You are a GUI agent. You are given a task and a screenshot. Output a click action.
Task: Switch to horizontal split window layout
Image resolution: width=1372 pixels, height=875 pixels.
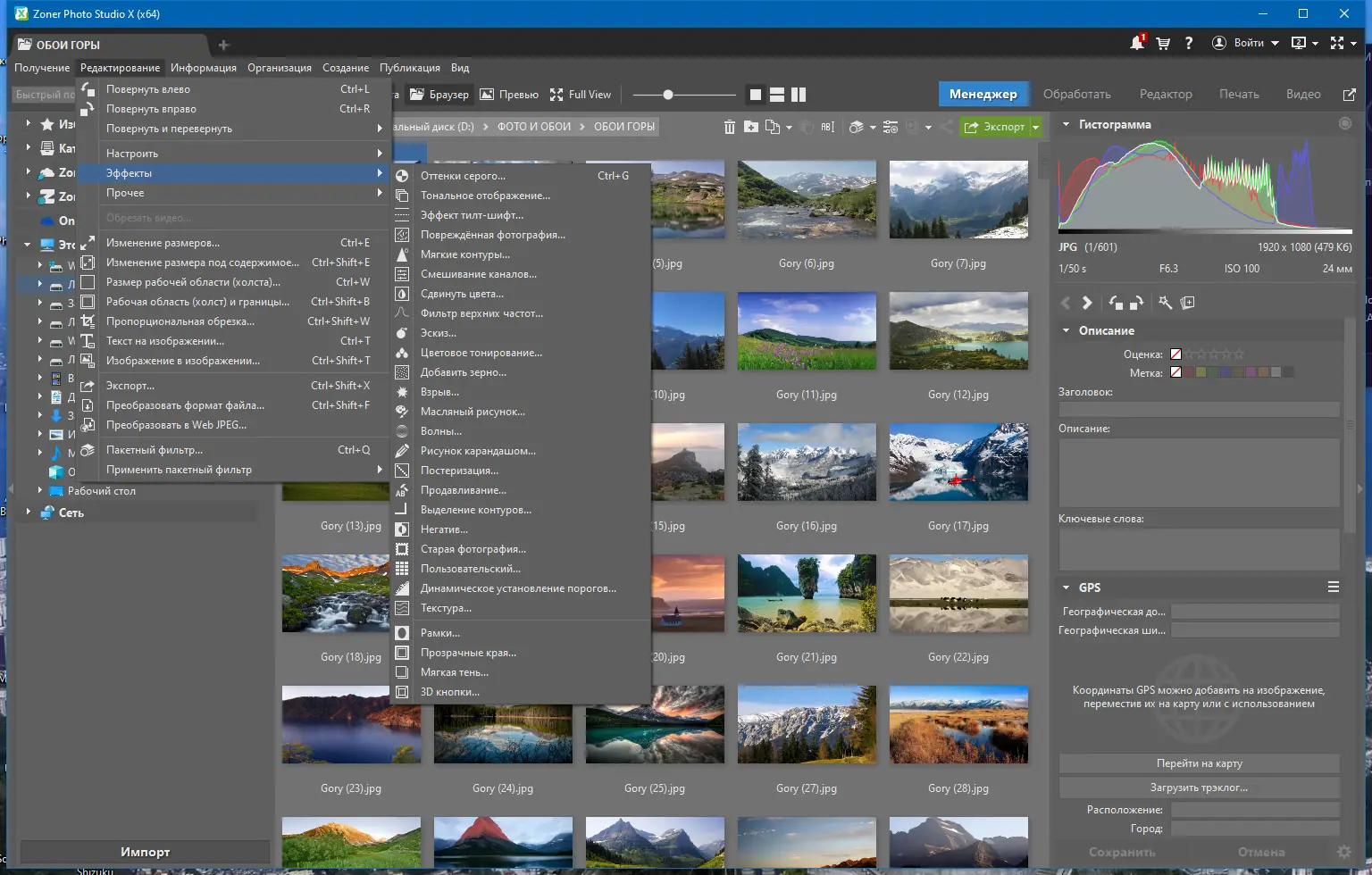coord(777,95)
